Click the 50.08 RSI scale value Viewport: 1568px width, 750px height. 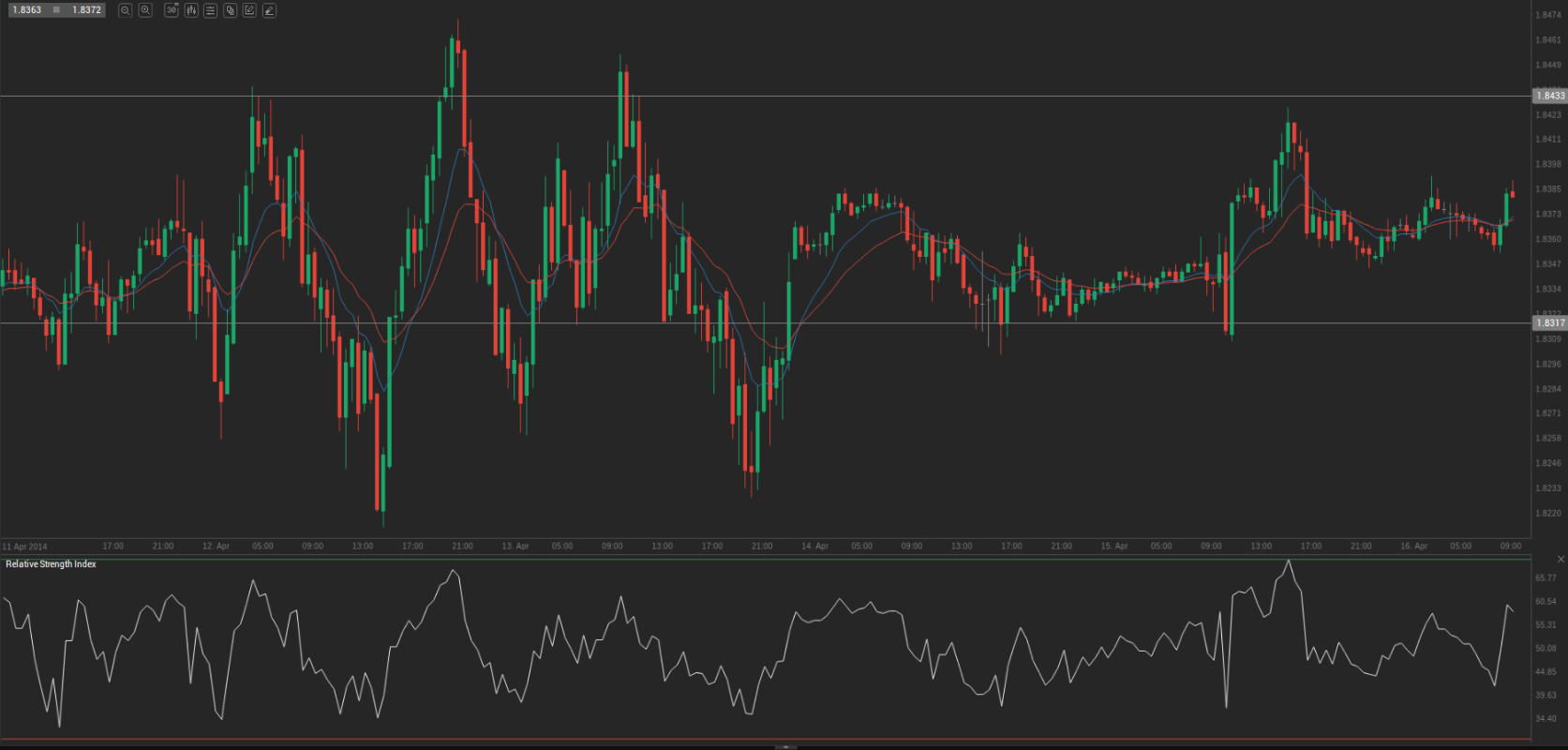tap(1546, 648)
